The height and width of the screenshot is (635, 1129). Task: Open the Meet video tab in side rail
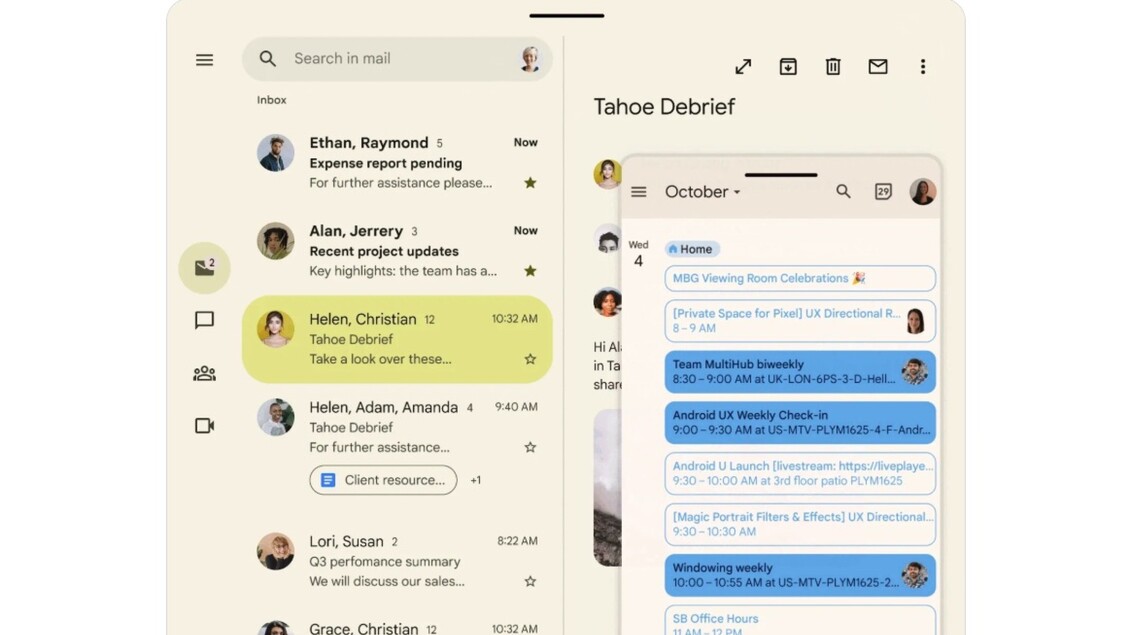204,425
